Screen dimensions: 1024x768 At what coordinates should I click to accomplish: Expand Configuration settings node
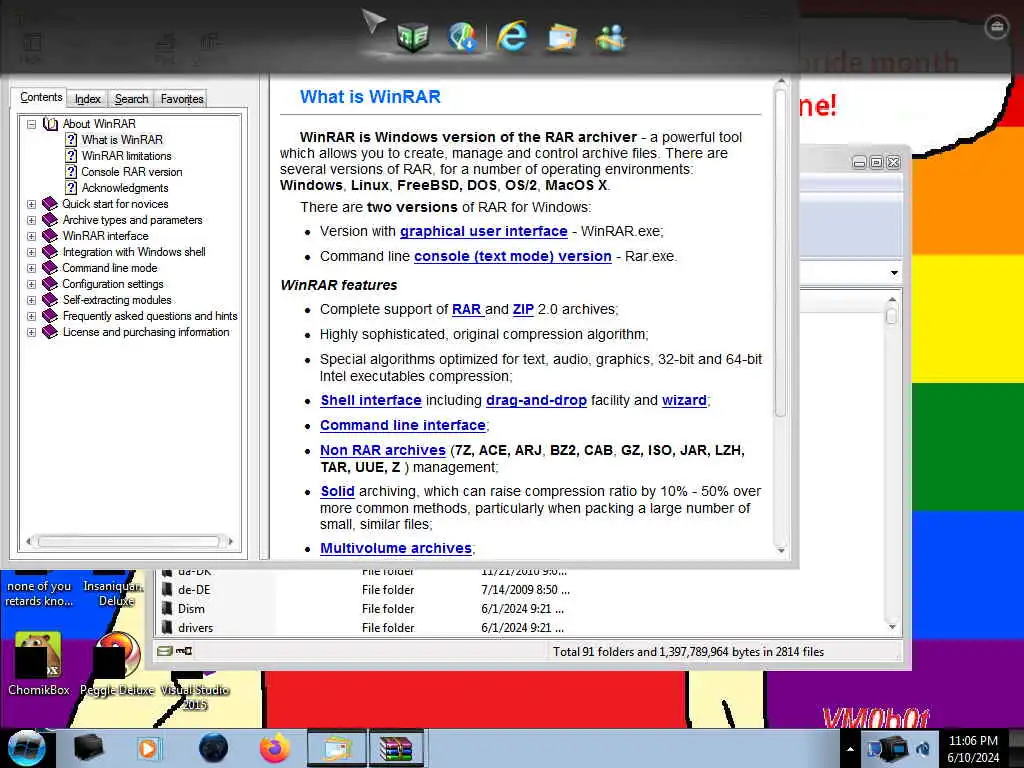[x=31, y=284]
